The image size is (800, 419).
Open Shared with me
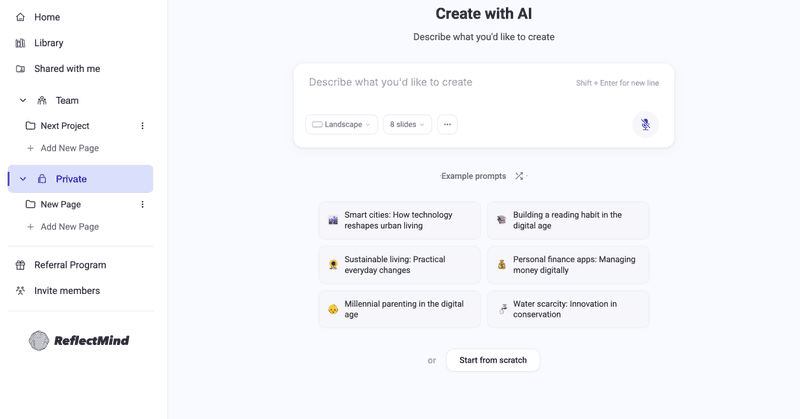[x=67, y=69]
